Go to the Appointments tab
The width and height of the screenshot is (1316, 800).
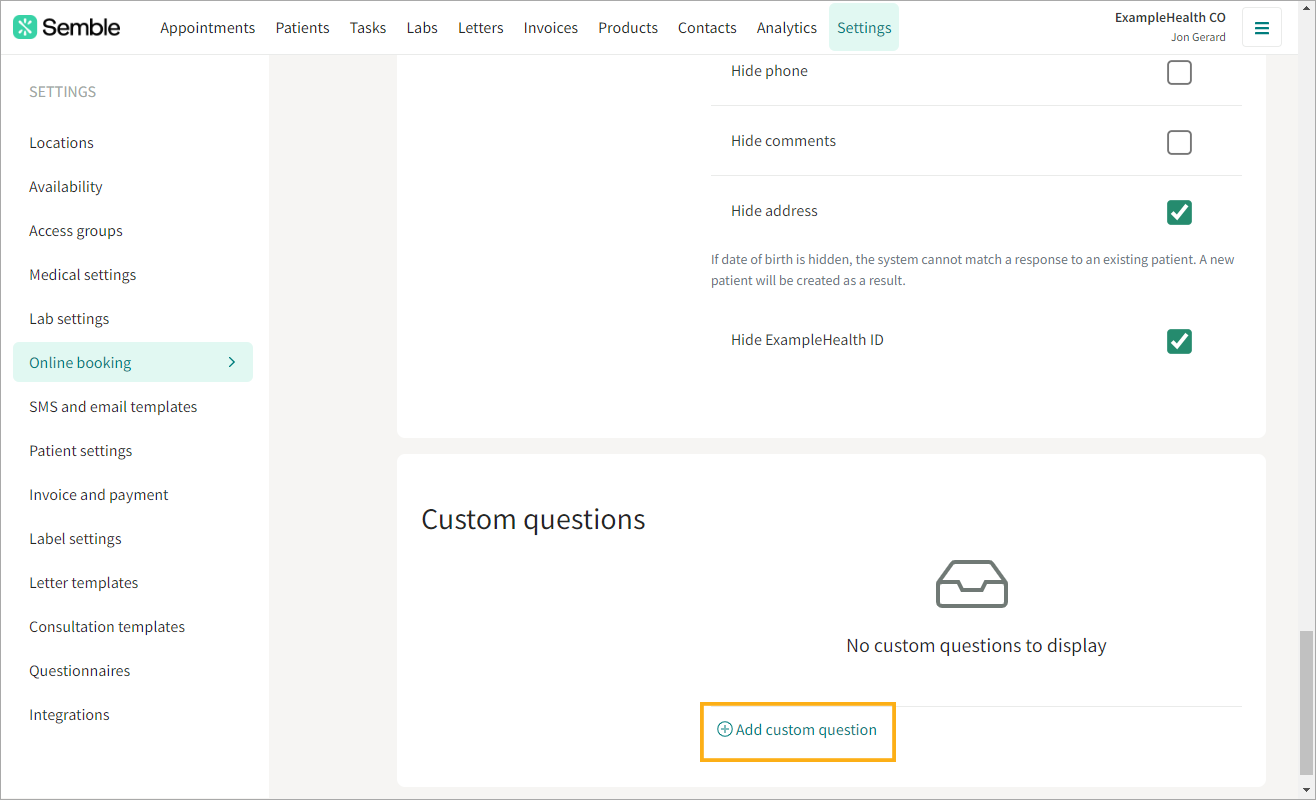207,28
